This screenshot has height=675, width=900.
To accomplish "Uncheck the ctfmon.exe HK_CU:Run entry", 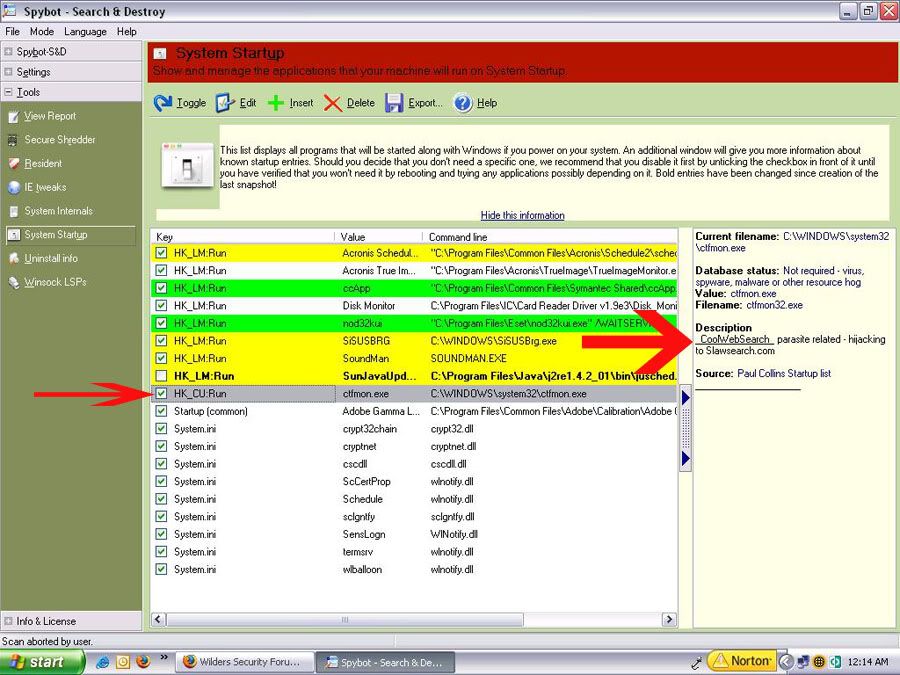I will (161, 394).
